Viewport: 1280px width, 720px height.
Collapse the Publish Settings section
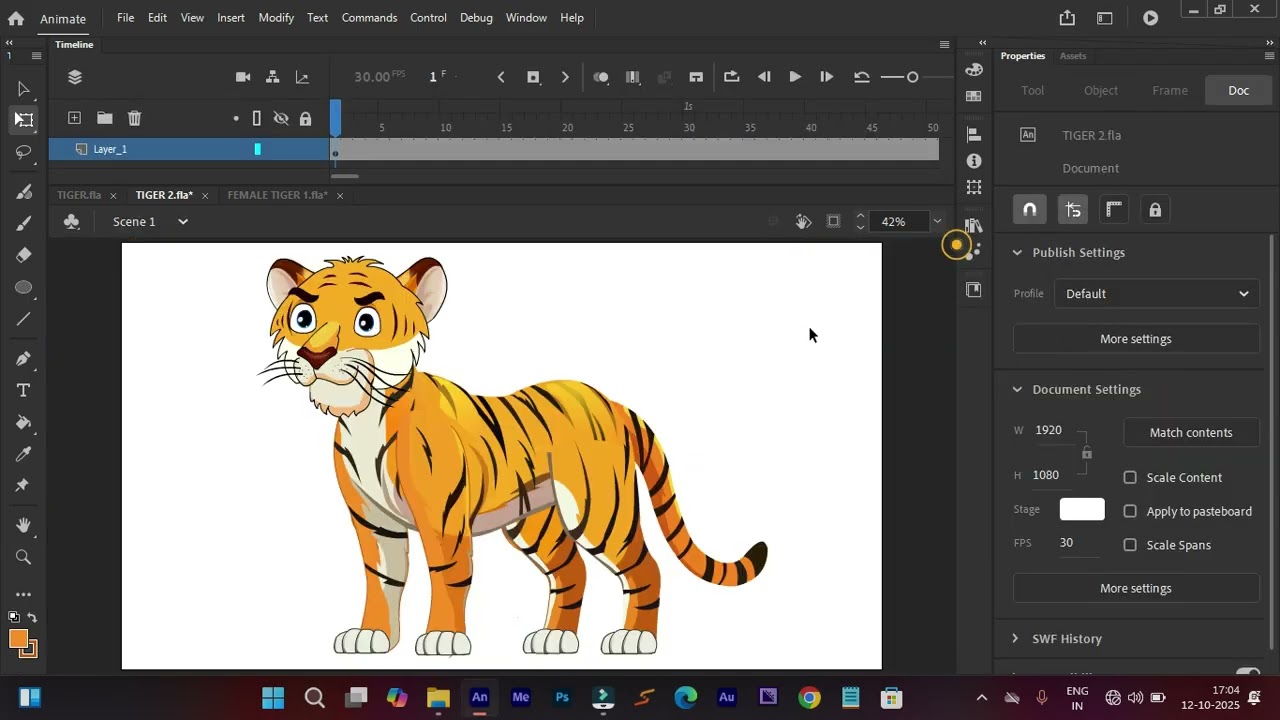1017,252
